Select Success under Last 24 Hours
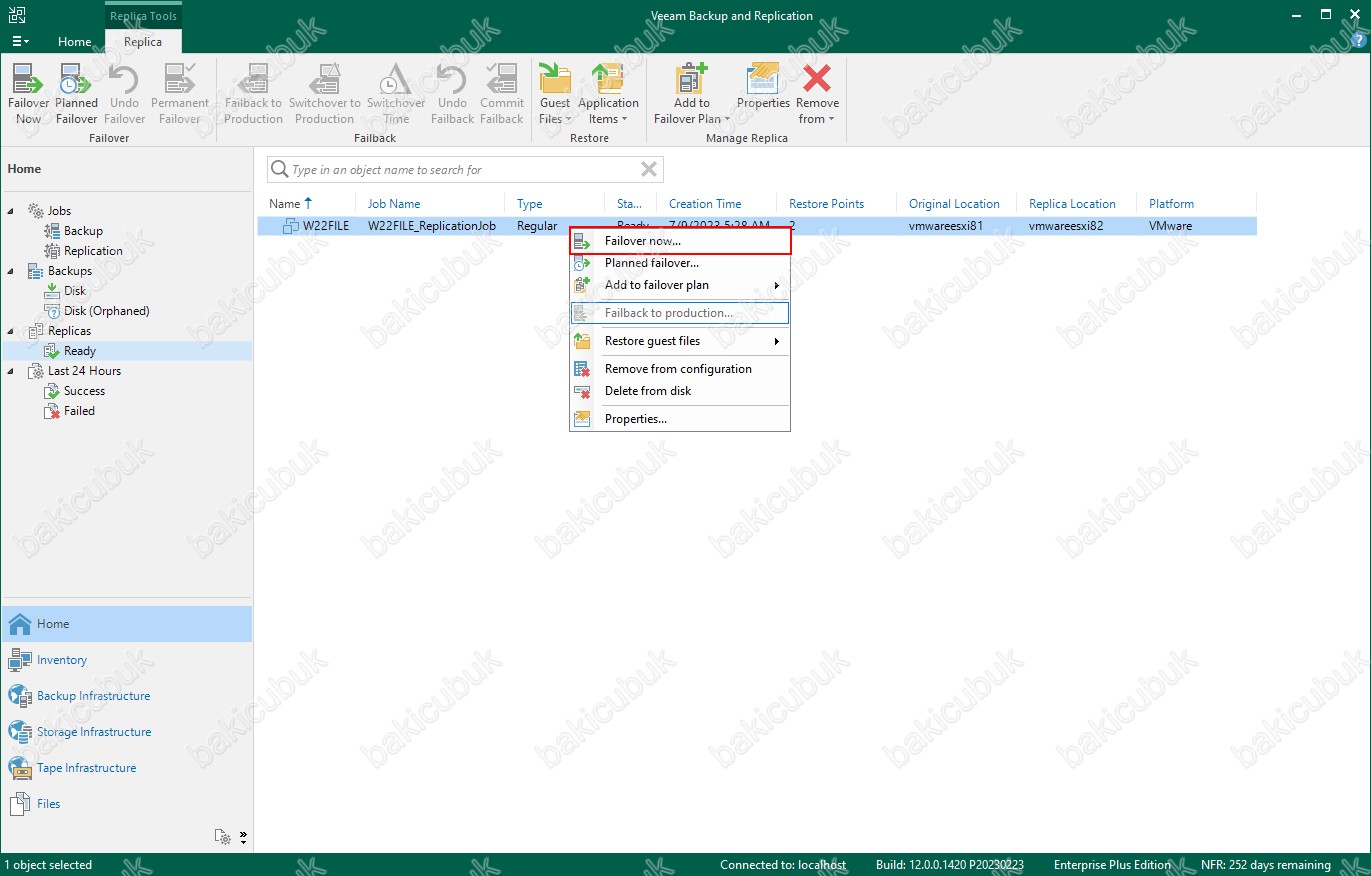Image resolution: width=1371 pixels, height=876 pixels. point(84,391)
